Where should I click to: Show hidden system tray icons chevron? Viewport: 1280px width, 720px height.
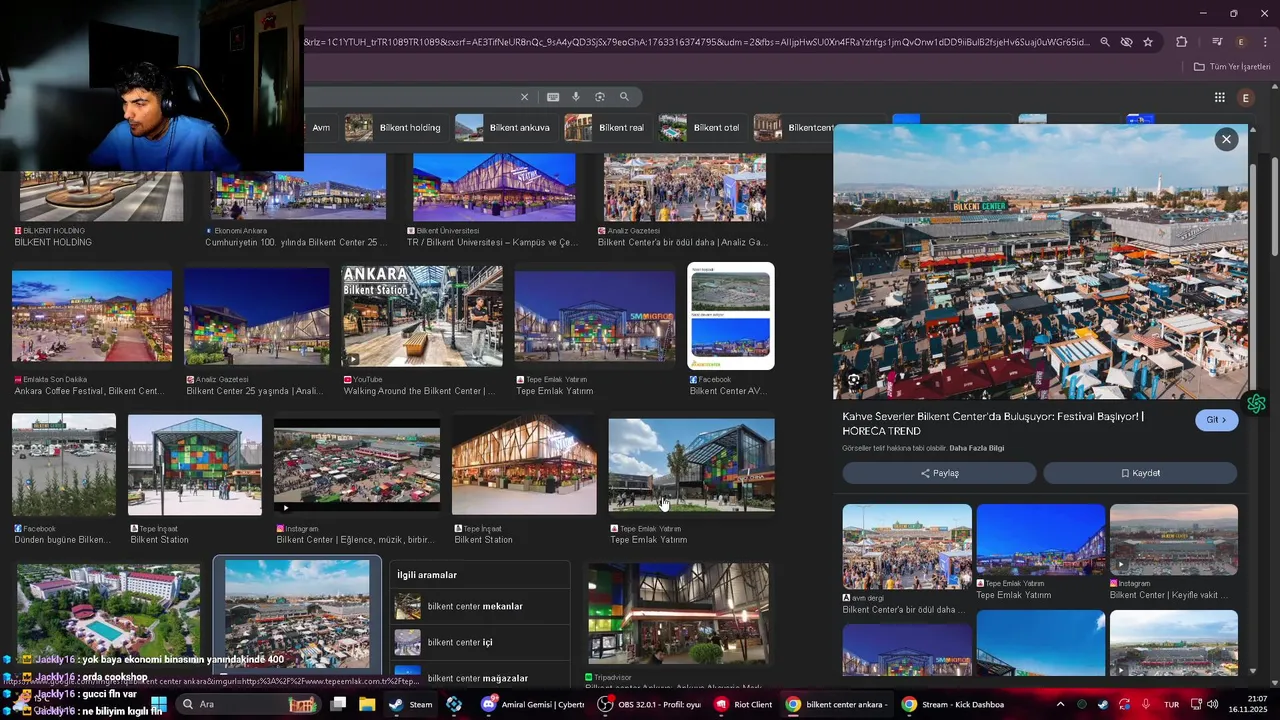click(x=1060, y=704)
